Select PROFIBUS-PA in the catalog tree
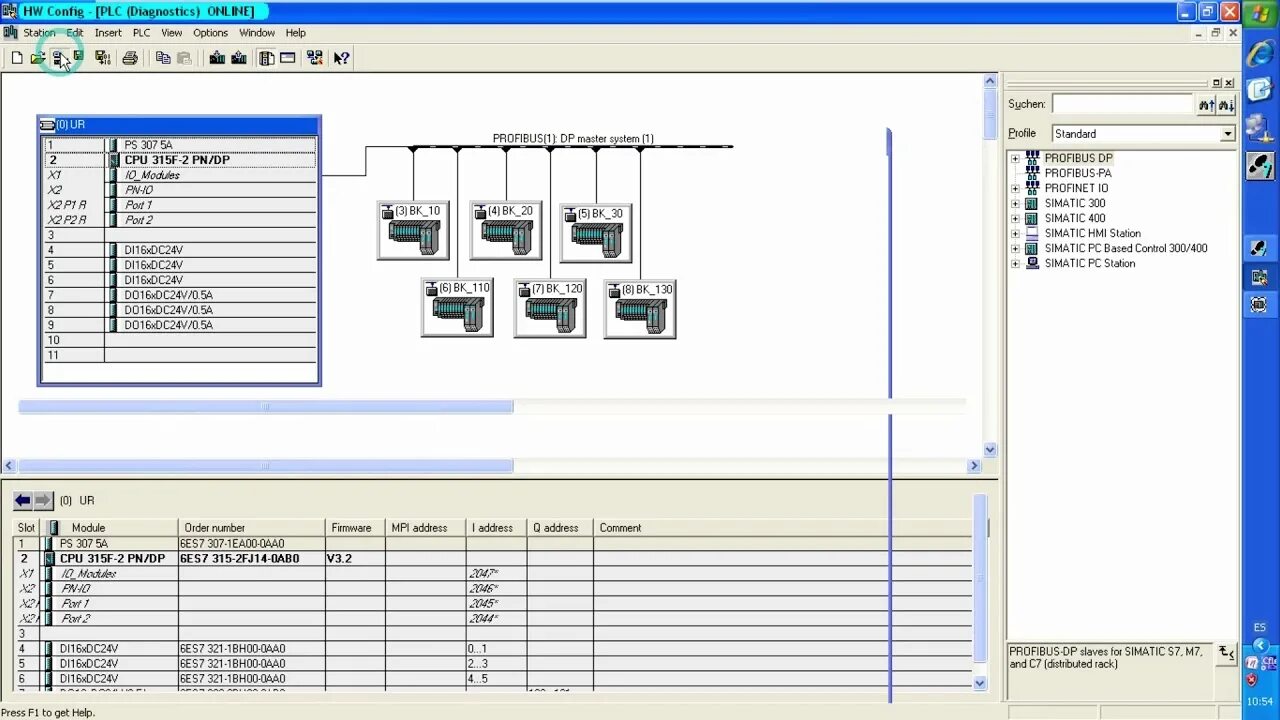The width and height of the screenshot is (1280, 720). pyautogui.click(x=1078, y=173)
